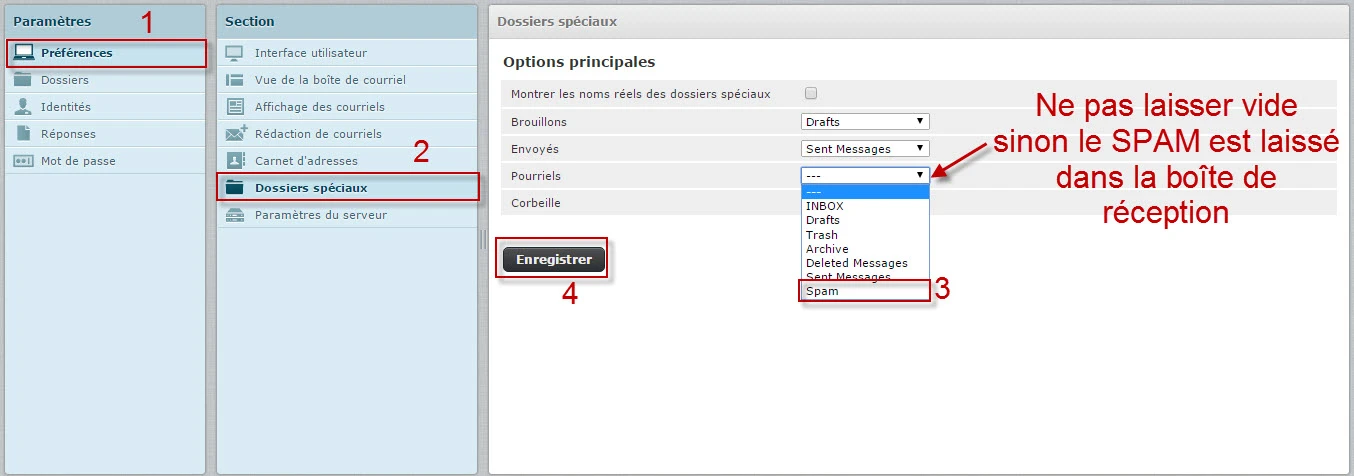Collapse the Pourriels dropdown list

(865, 175)
